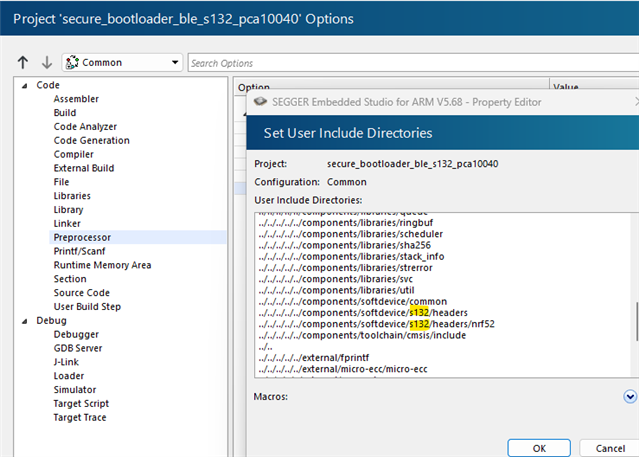Click the external/fprintf line
Screen dimensions: 639x457
click(314, 358)
